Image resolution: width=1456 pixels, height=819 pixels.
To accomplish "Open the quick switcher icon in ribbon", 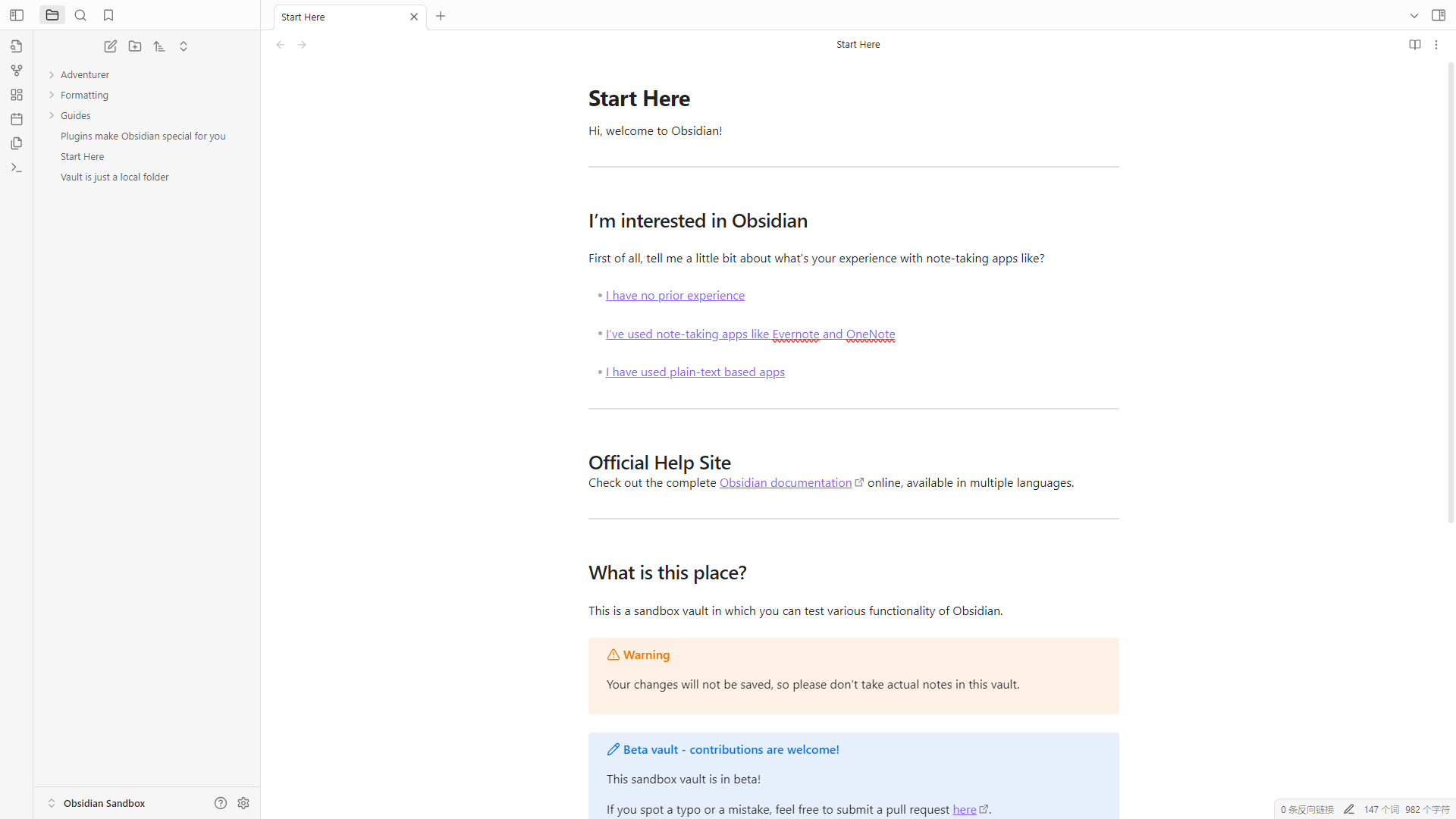I will [16, 46].
